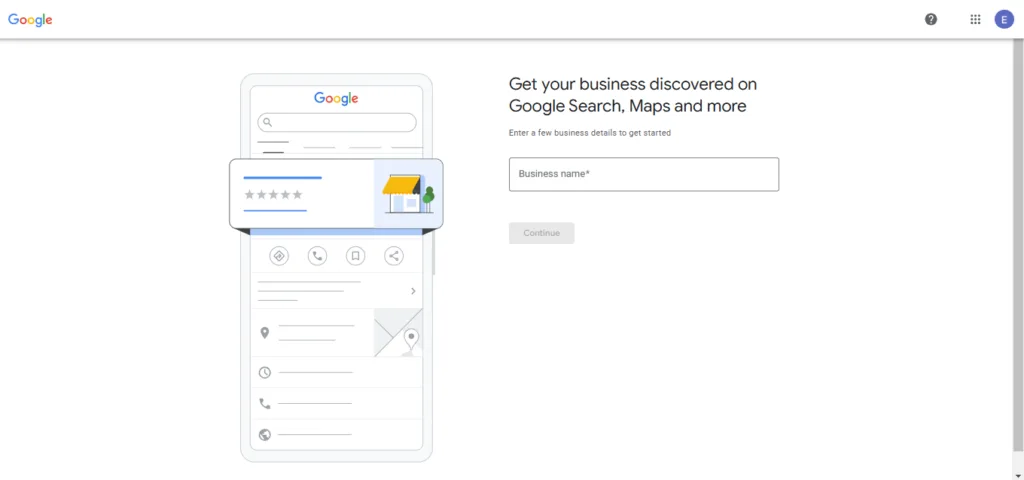Click the Continue button
Image resolution: width=1024 pixels, height=480 pixels.
pos(541,233)
